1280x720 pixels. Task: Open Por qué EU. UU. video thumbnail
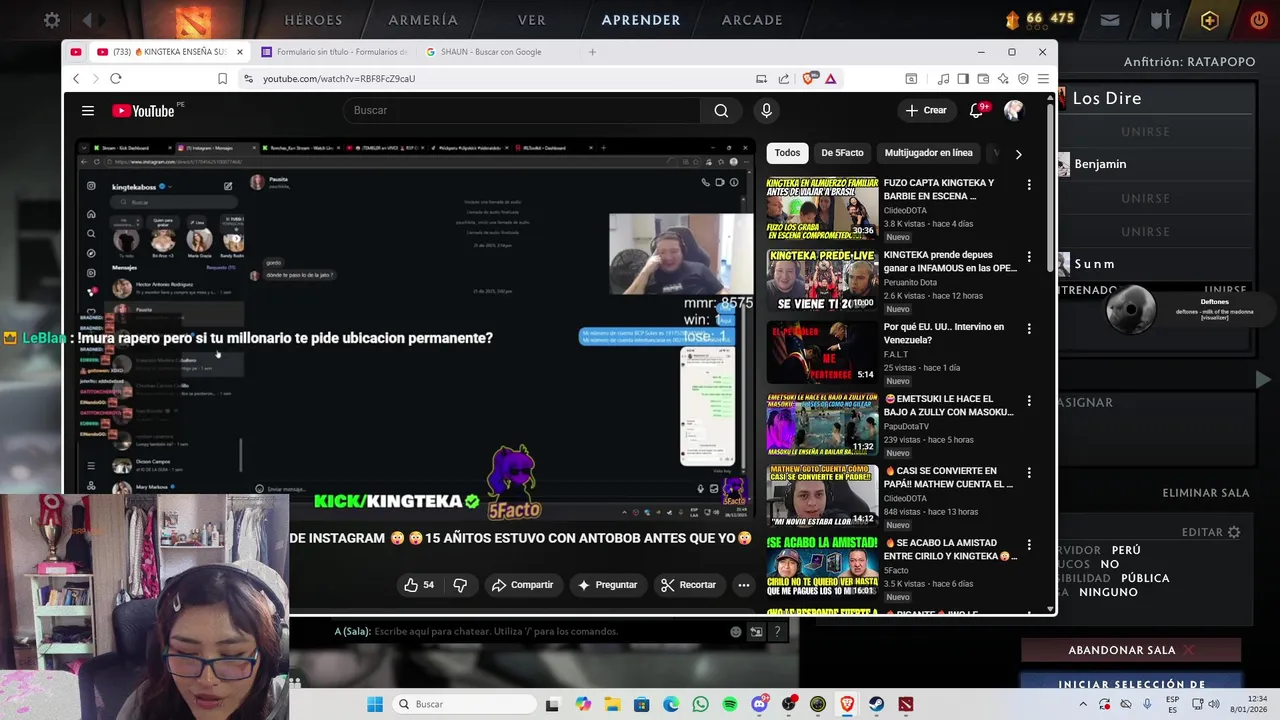(822, 352)
